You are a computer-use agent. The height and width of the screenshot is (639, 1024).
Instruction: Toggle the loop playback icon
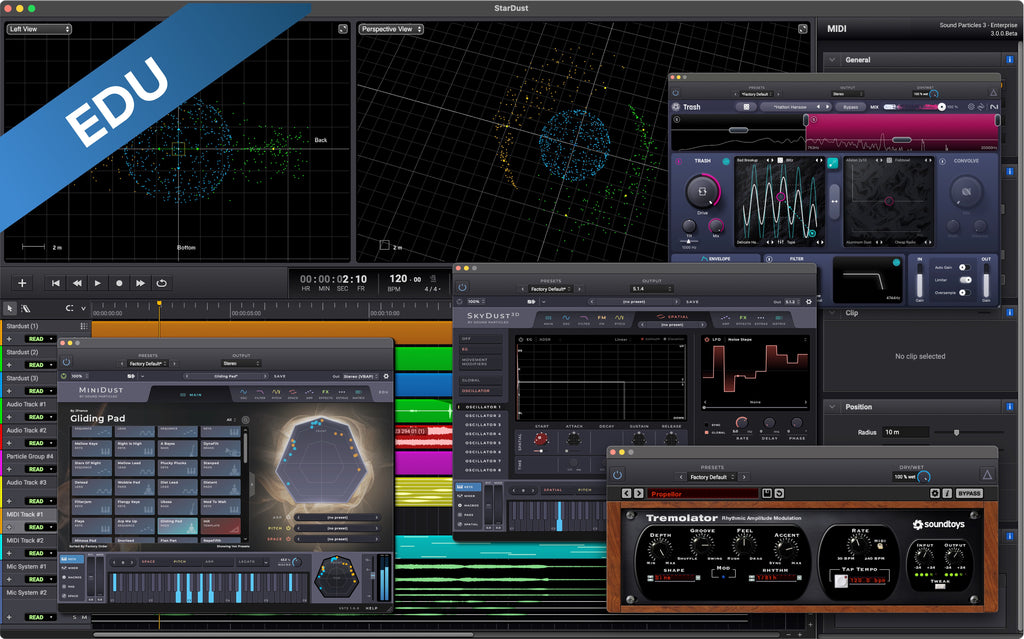pos(161,283)
